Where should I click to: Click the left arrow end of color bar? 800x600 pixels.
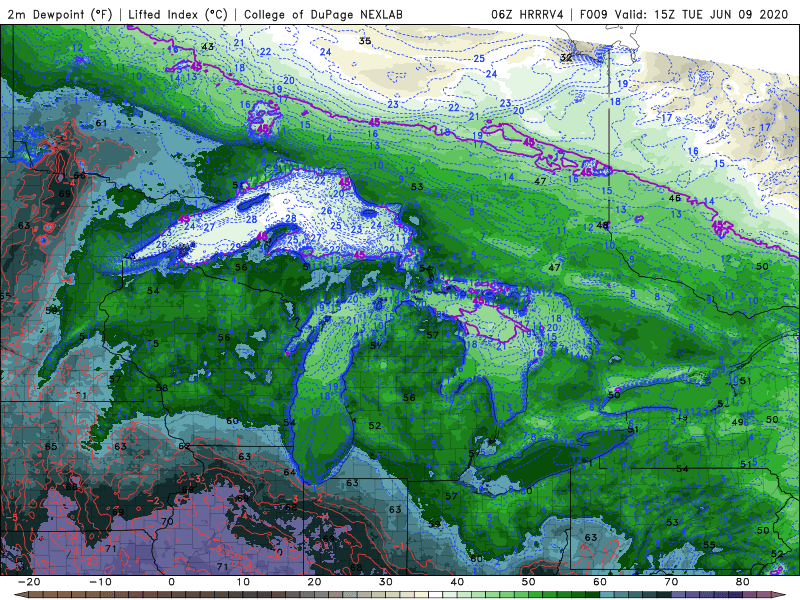click(20, 594)
